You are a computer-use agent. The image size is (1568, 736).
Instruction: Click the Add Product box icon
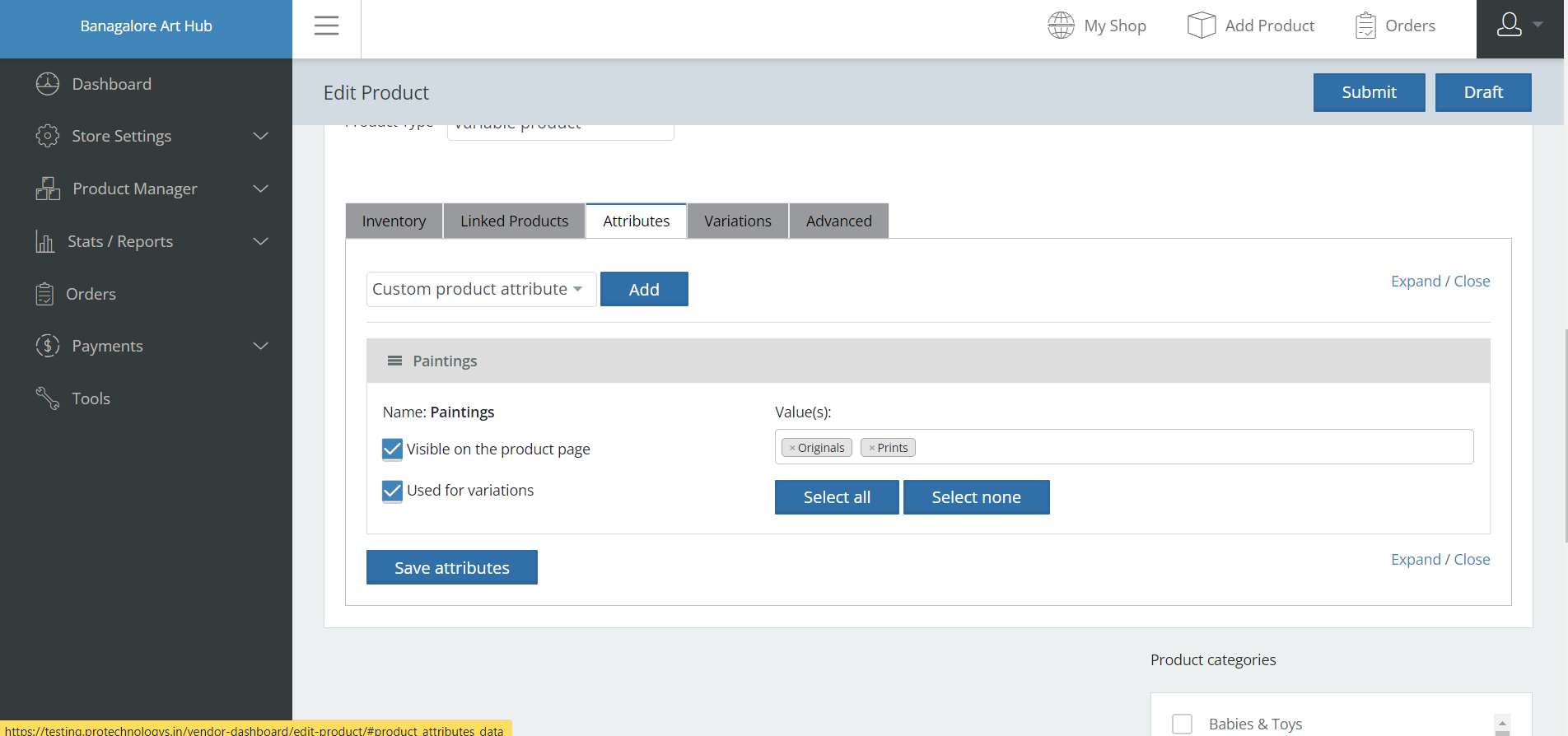pyautogui.click(x=1201, y=26)
